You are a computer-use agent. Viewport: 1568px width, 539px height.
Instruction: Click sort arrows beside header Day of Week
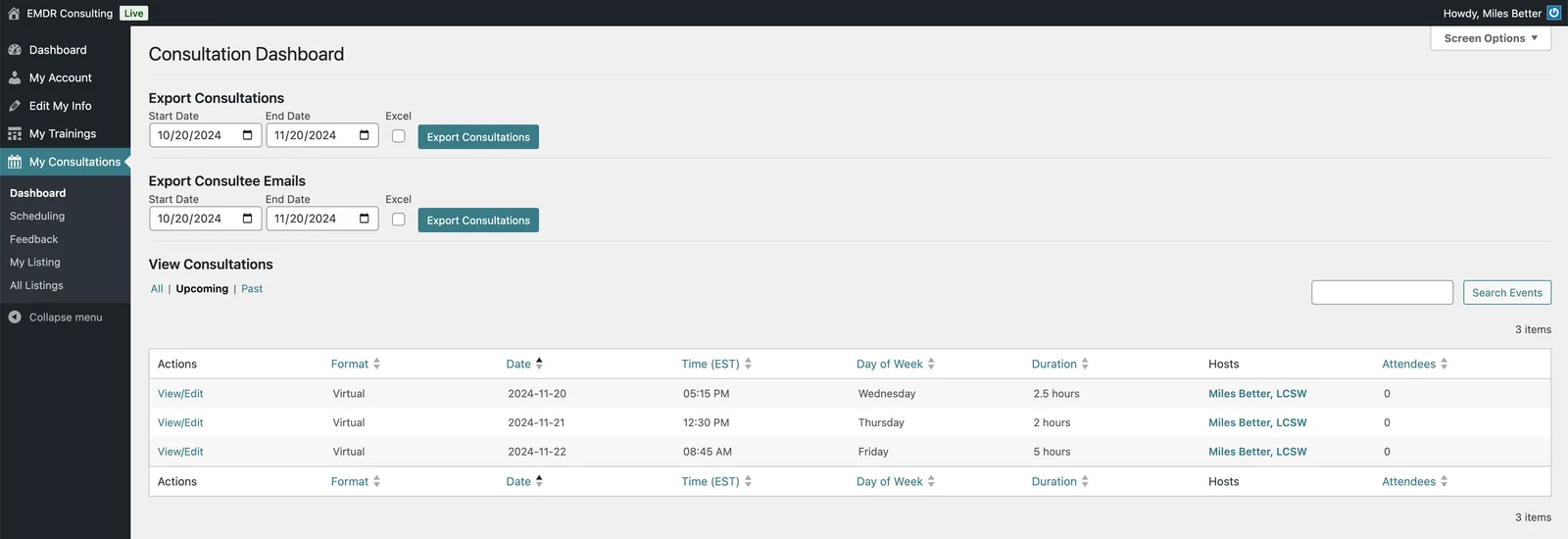[x=931, y=364]
